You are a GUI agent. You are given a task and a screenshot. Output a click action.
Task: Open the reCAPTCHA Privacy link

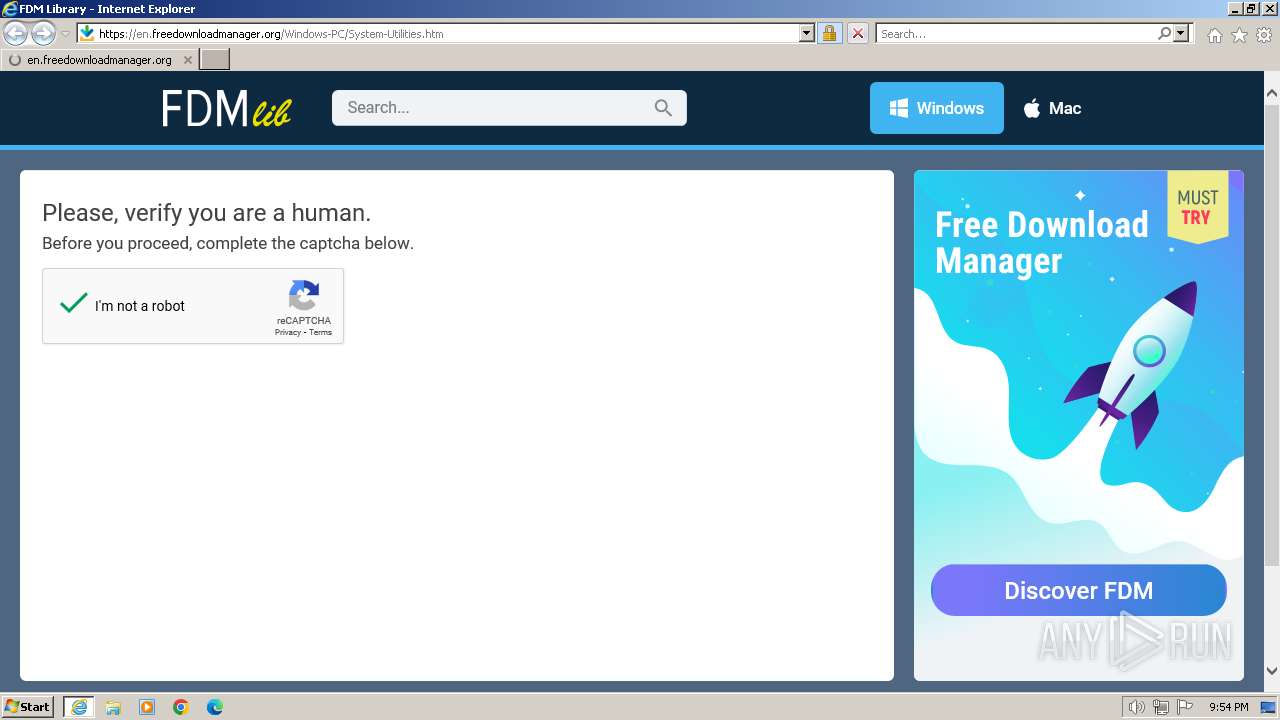[x=287, y=332]
